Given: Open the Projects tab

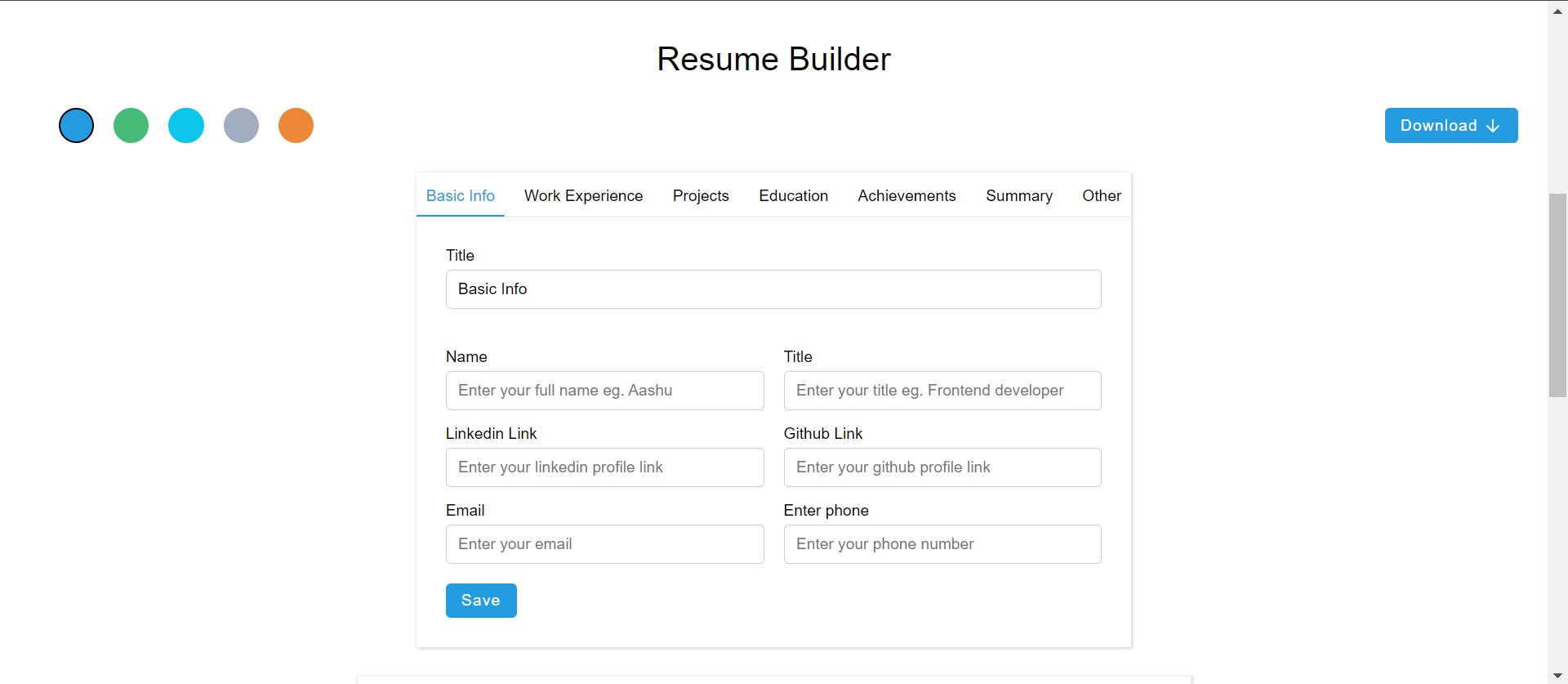Looking at the screenshot, I should click(x=701, y=196).
